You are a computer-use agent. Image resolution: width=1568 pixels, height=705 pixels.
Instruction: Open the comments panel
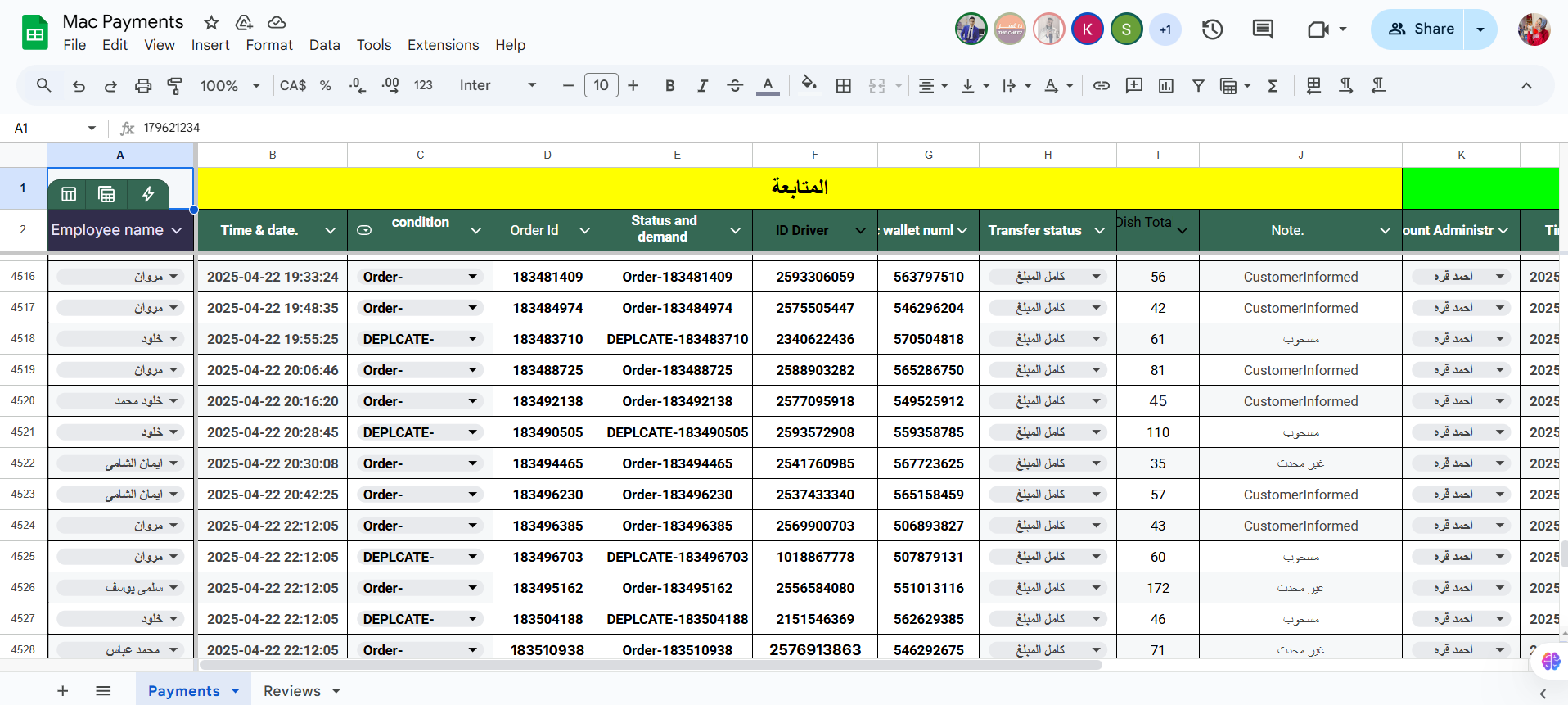(x=1263, y=29)
